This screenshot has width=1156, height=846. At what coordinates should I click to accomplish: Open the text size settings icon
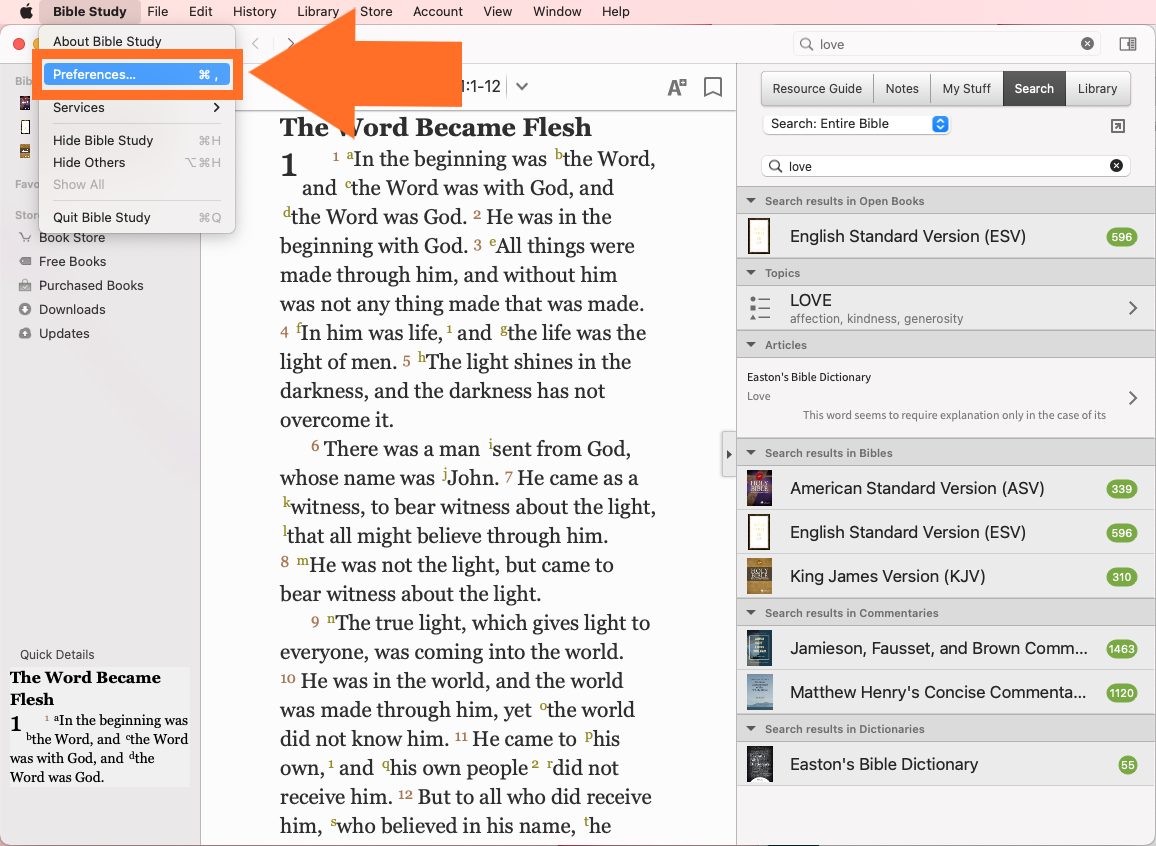point(677,88)
